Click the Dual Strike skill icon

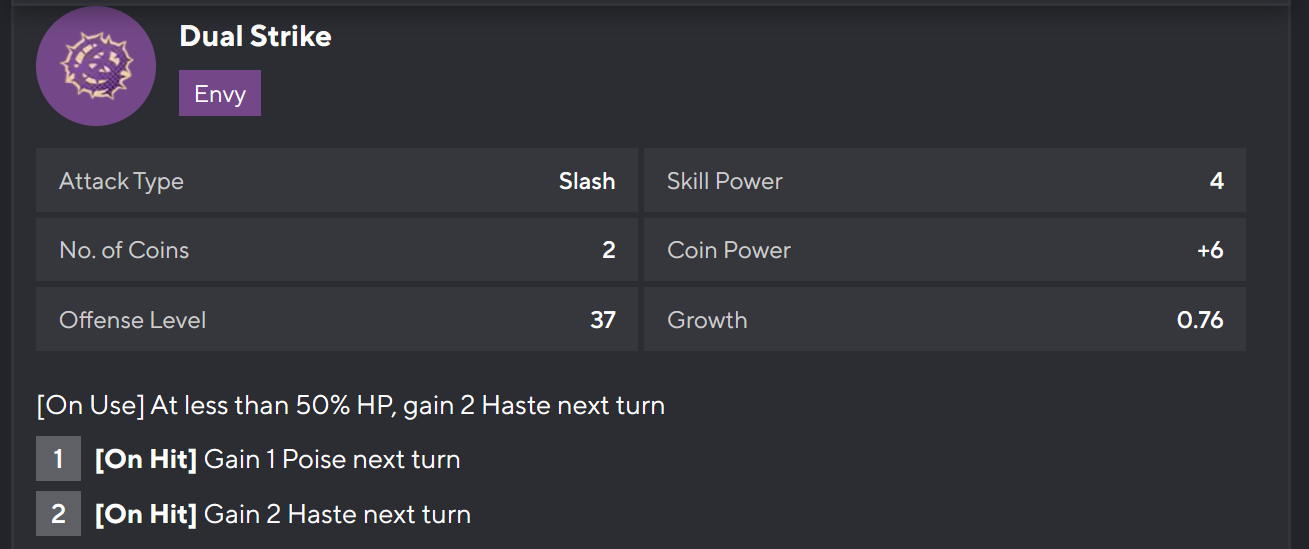[x=96, y=66]
